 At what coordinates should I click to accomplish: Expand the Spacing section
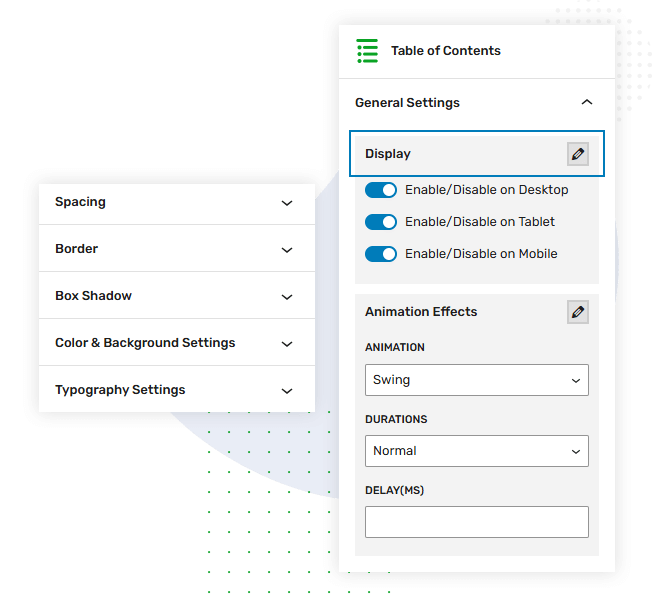click(x=287, y=203)
